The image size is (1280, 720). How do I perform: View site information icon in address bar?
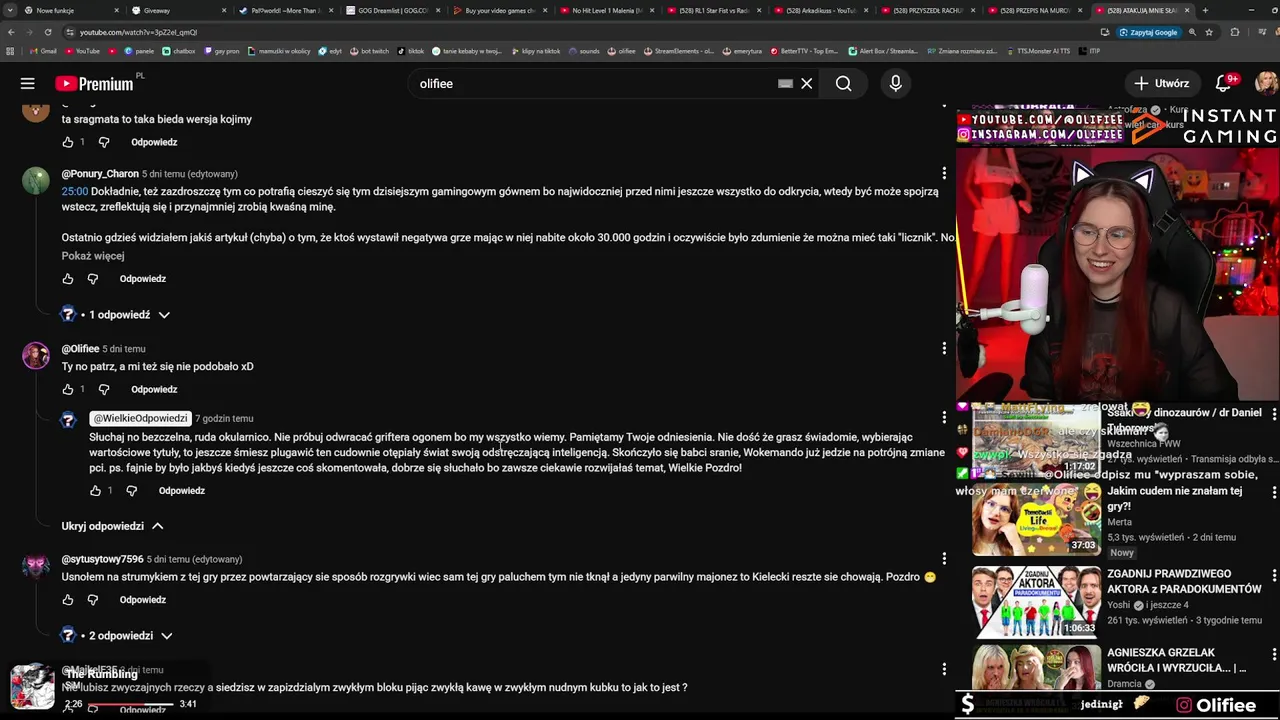point(70,32)
